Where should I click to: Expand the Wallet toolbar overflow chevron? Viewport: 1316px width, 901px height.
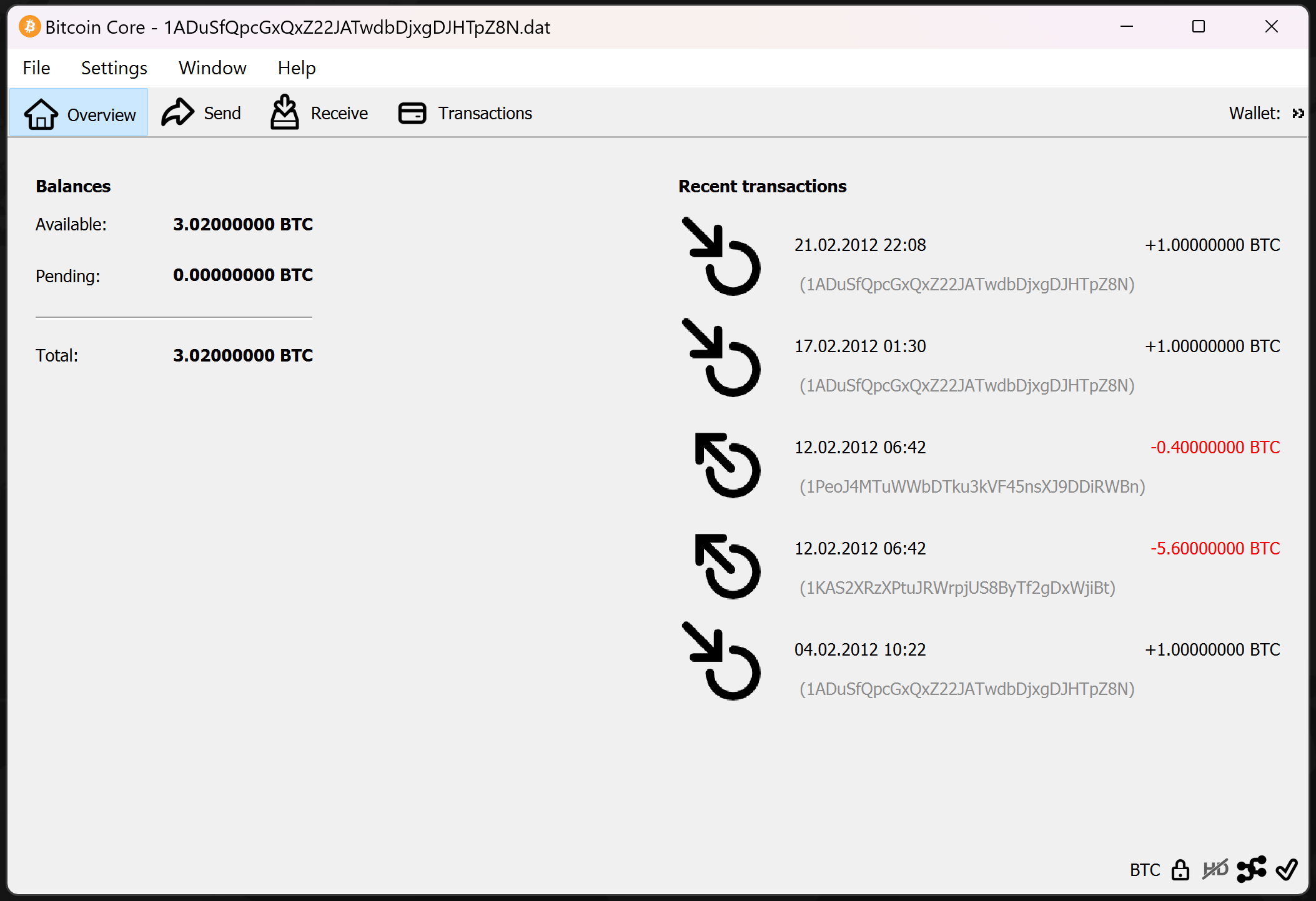coord(1298,114)
